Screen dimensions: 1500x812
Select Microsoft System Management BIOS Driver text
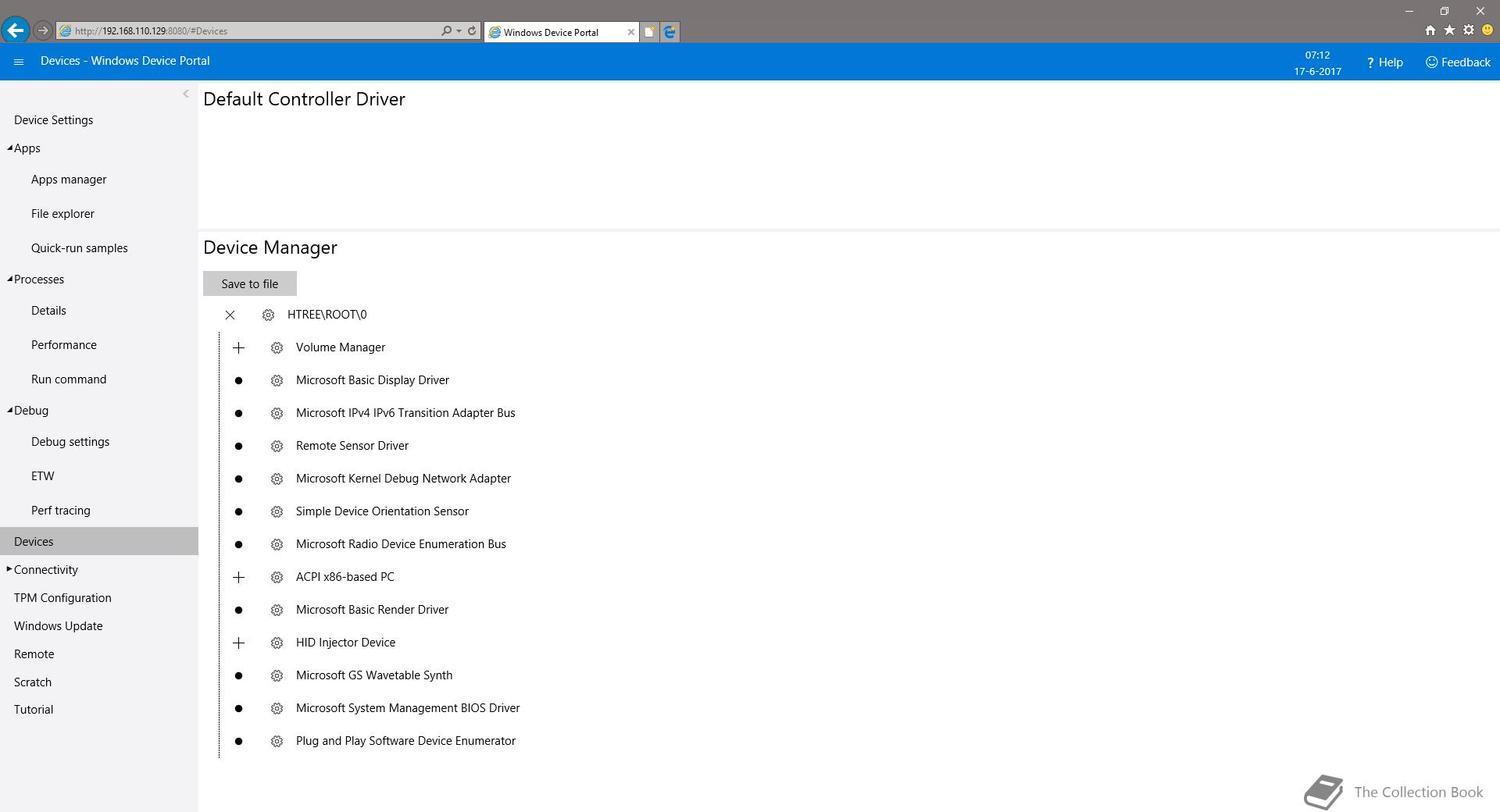point(408,708)
